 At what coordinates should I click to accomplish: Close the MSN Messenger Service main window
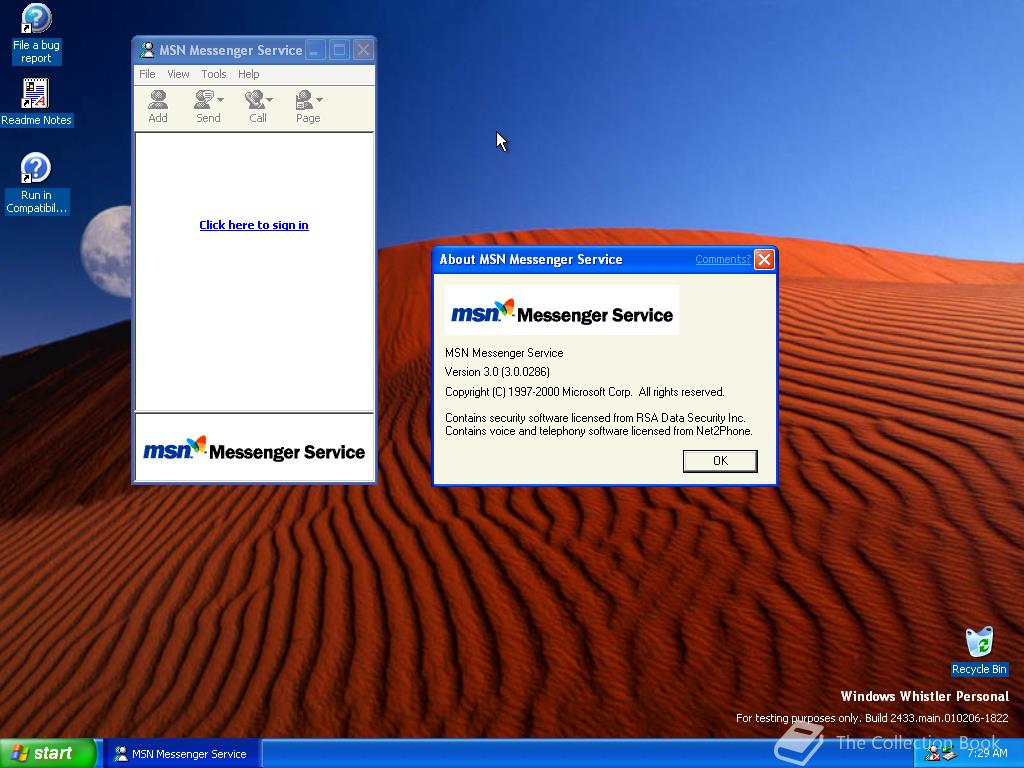pos(364,50)
